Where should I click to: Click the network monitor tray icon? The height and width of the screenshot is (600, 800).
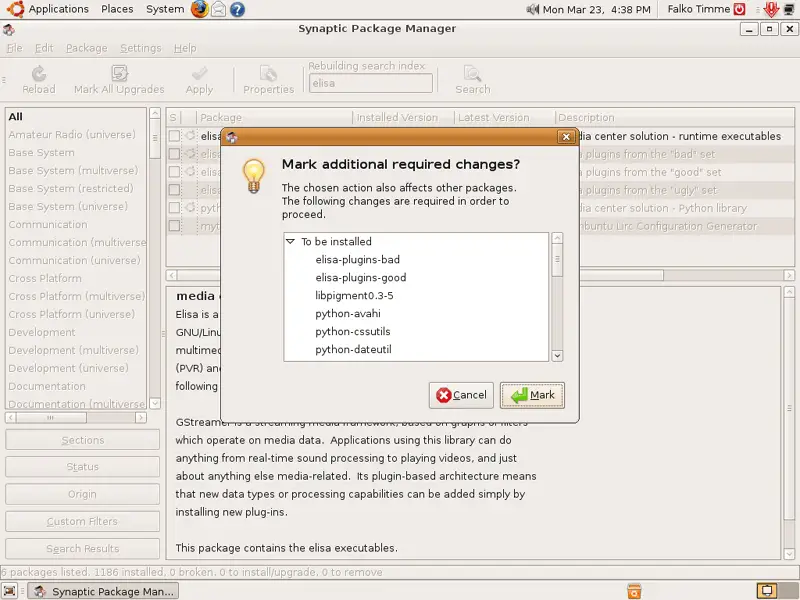[x=789, y=9]
